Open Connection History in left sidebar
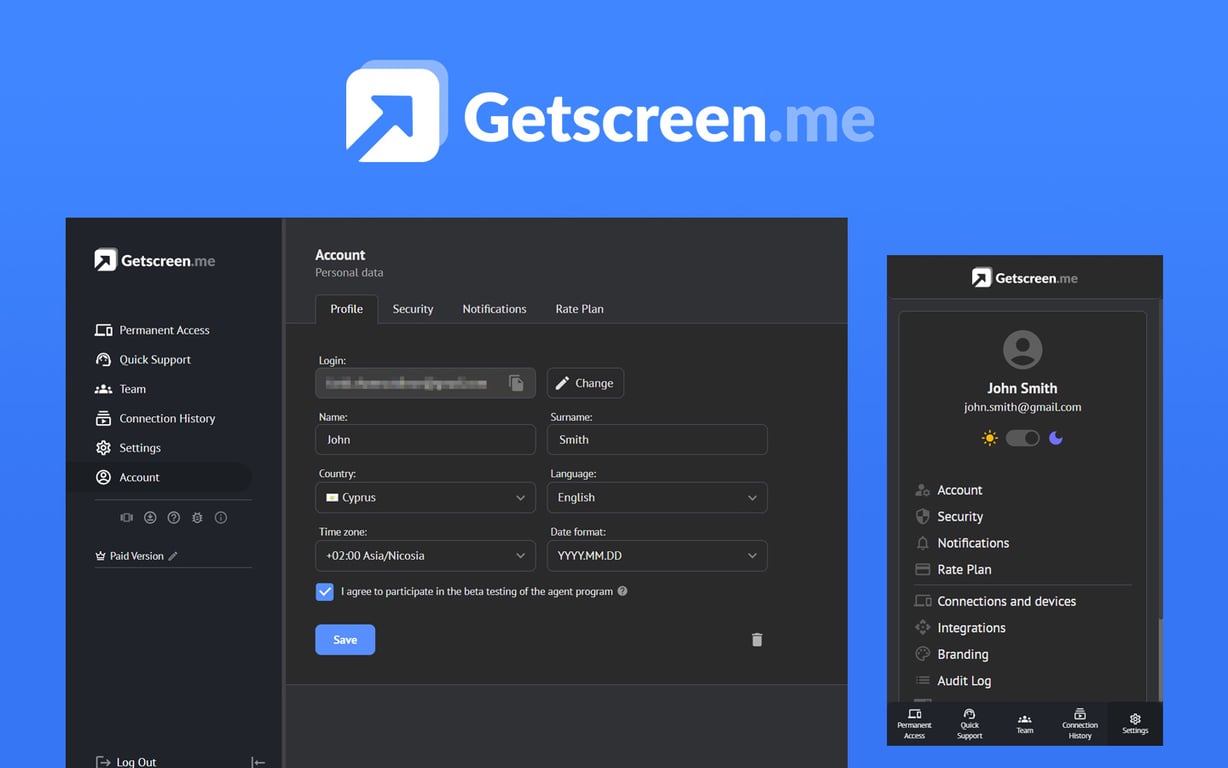The height and width of the screenshot is (768, 1228). tap(156, 419)
